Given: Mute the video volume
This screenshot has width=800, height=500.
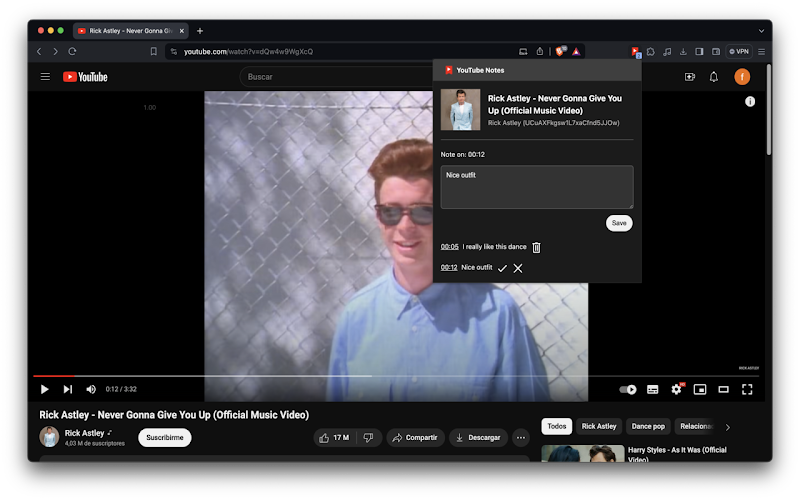Looking at the screenshot, I should pyautogui.click(x=91, y=390).
